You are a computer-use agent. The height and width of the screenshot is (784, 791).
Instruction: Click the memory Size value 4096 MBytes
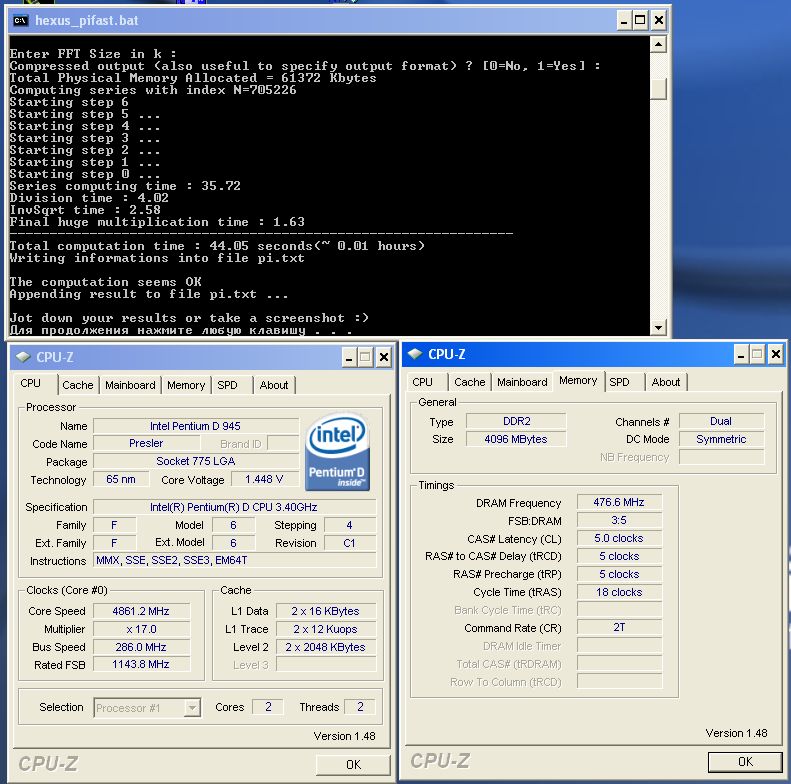point(516,439)
